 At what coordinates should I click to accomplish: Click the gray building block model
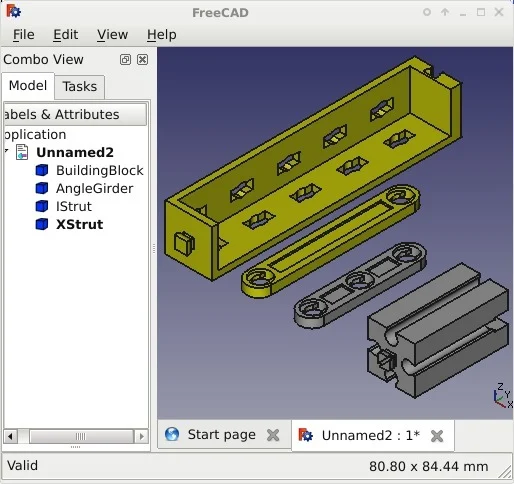click(x=438, y=330)
